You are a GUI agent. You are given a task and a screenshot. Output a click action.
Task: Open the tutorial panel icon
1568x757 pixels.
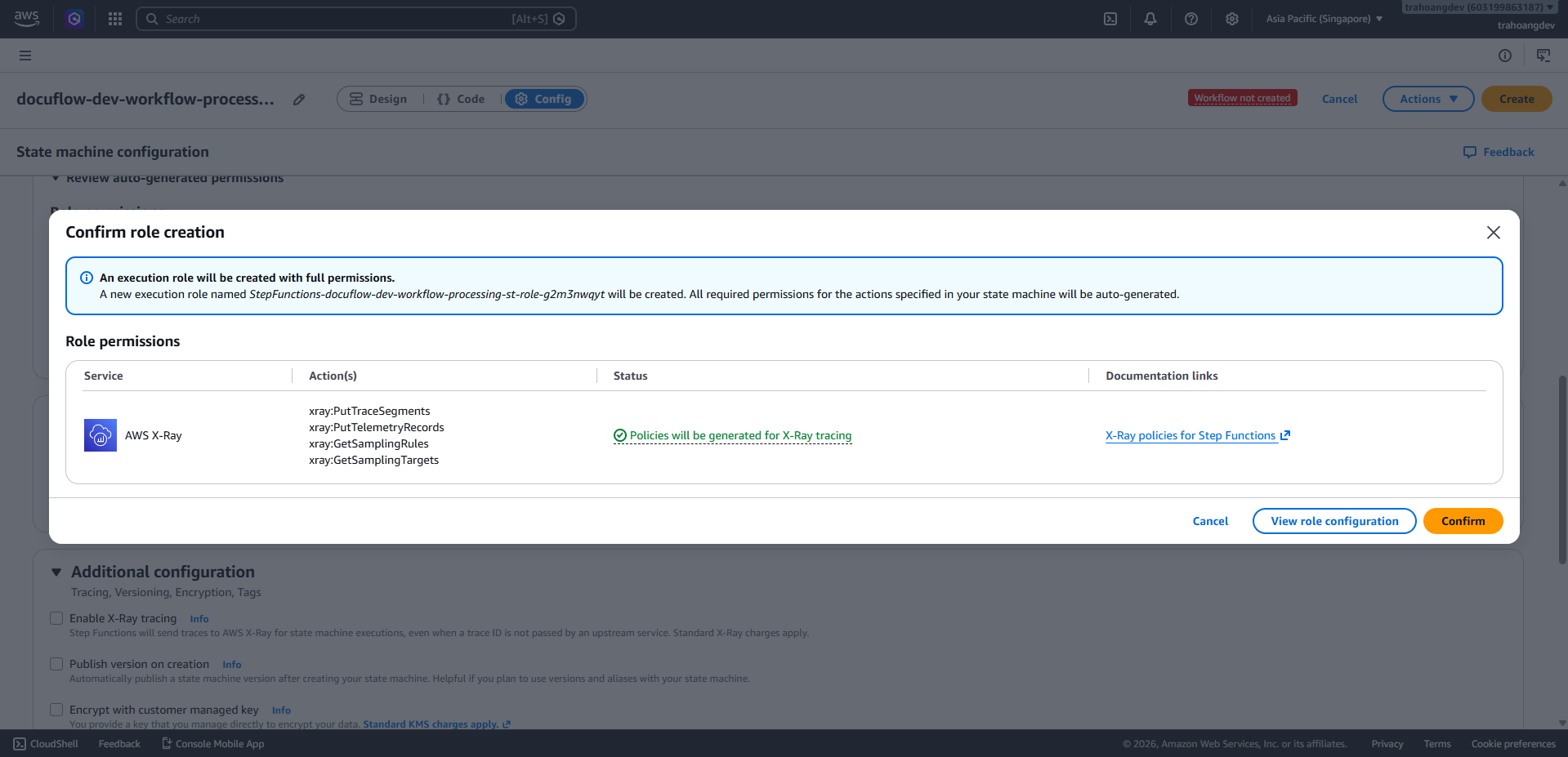1543,56
